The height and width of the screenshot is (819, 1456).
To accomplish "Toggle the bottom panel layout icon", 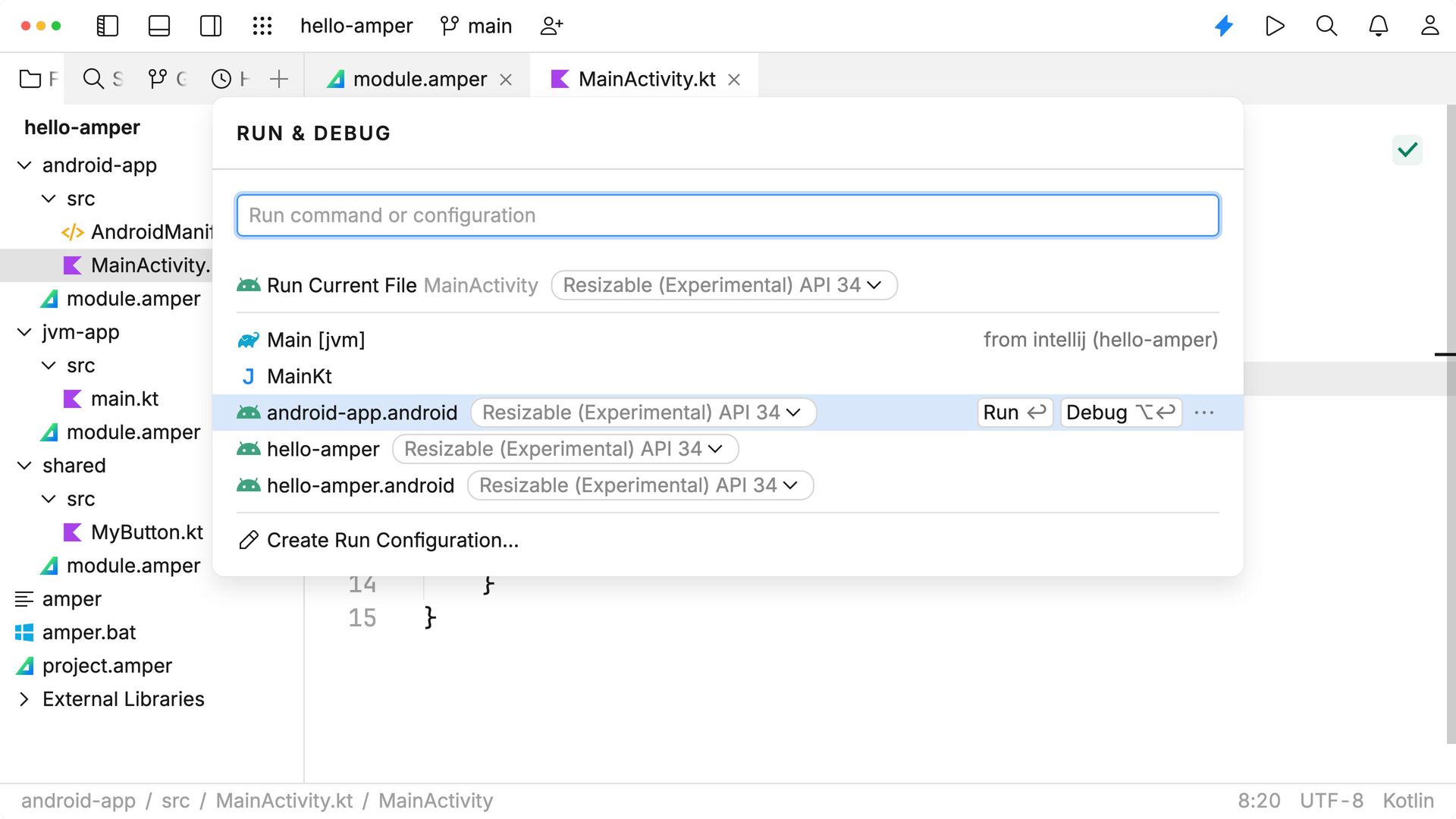I will [159, 26].
